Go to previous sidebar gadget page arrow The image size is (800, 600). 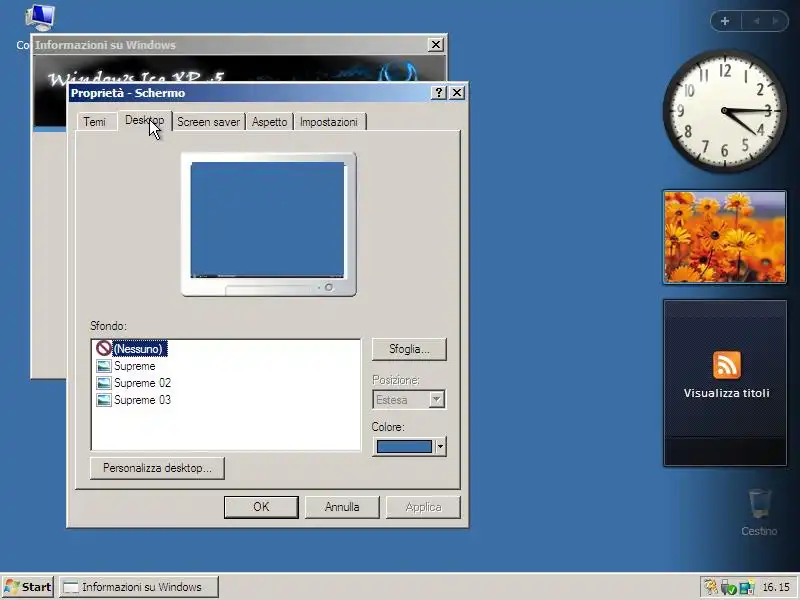[x=757, y=21]
